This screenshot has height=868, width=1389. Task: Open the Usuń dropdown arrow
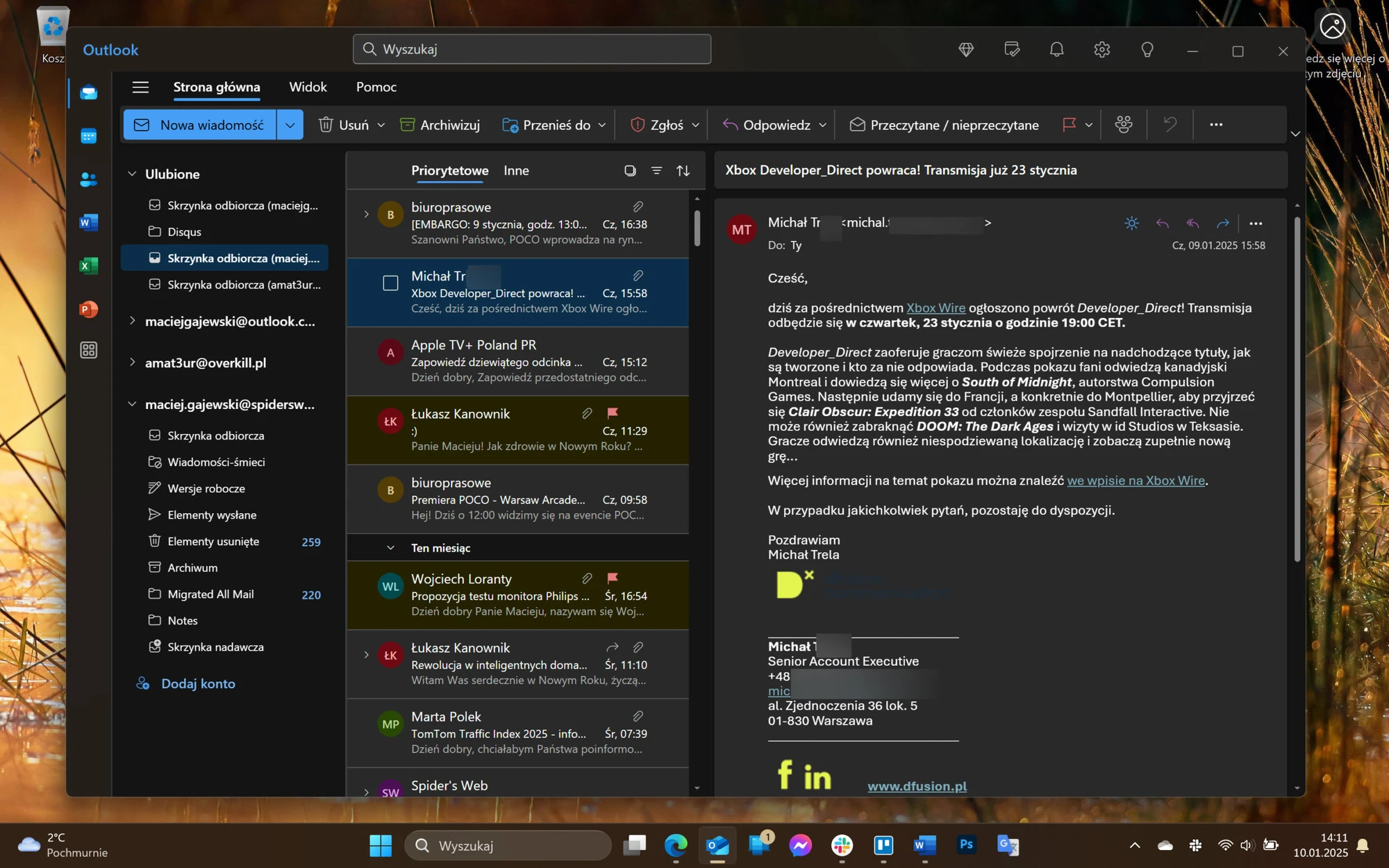(381, 125)
